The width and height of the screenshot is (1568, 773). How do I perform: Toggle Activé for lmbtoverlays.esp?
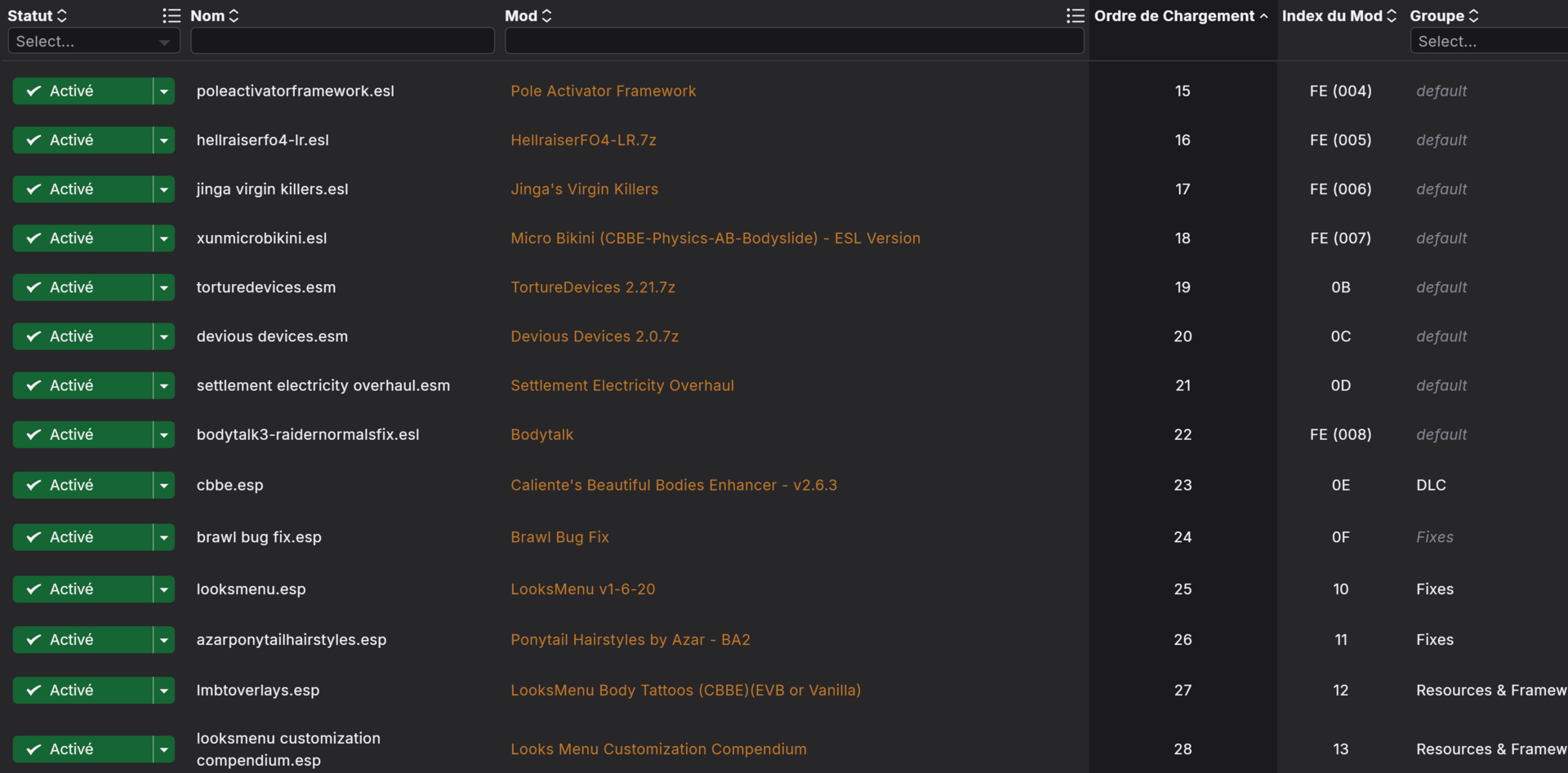(82, 690)
